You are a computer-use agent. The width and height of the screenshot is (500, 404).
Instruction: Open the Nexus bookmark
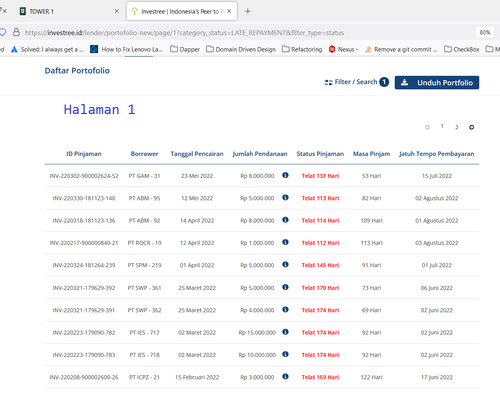pyautogui.click(x=343, y=49)
